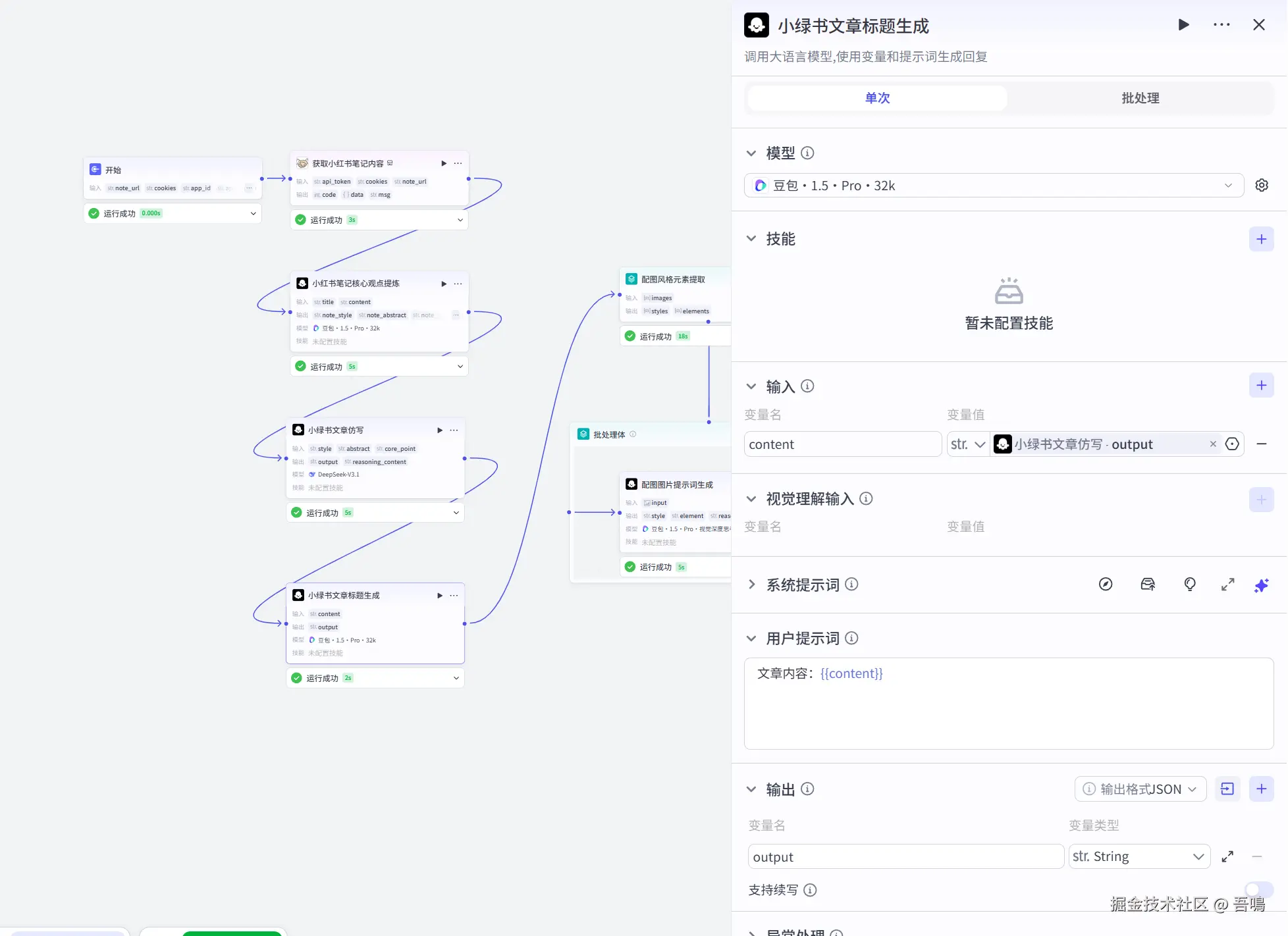
Task: Run the 获取小红书笔记内容 node on canvas
Action: [x=444, y=163]
